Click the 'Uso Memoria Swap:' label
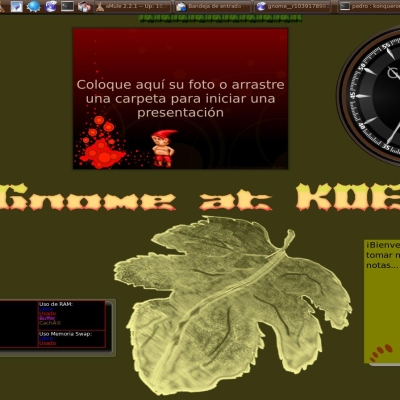Screen dimensions: 400x400 (x=65, y=334)
